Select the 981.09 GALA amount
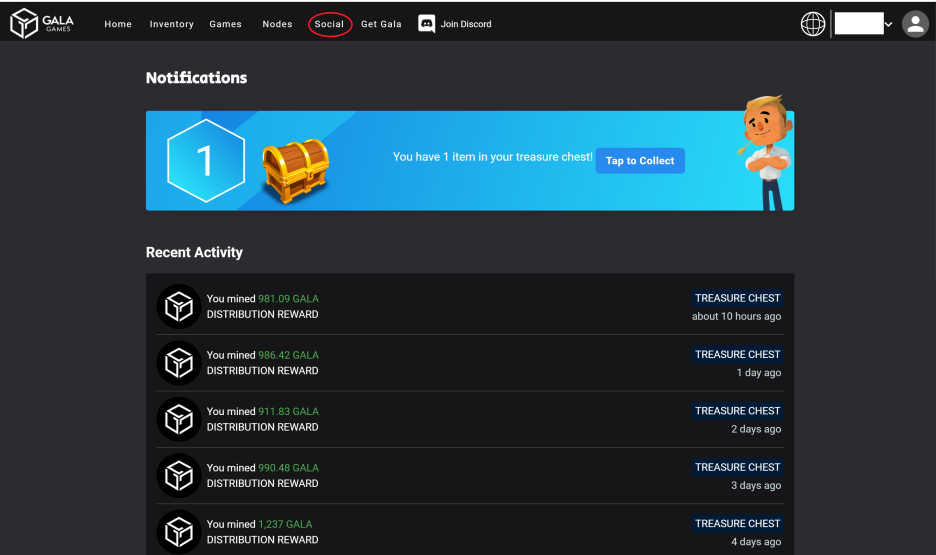Viewport: 936px width, 555px height. 288,299
